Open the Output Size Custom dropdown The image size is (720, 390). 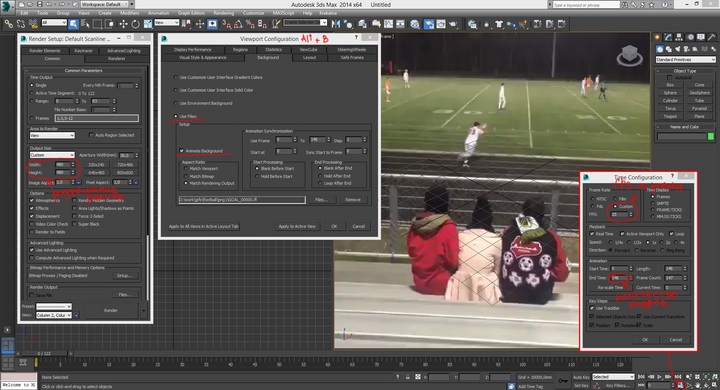tap(52, 155)
